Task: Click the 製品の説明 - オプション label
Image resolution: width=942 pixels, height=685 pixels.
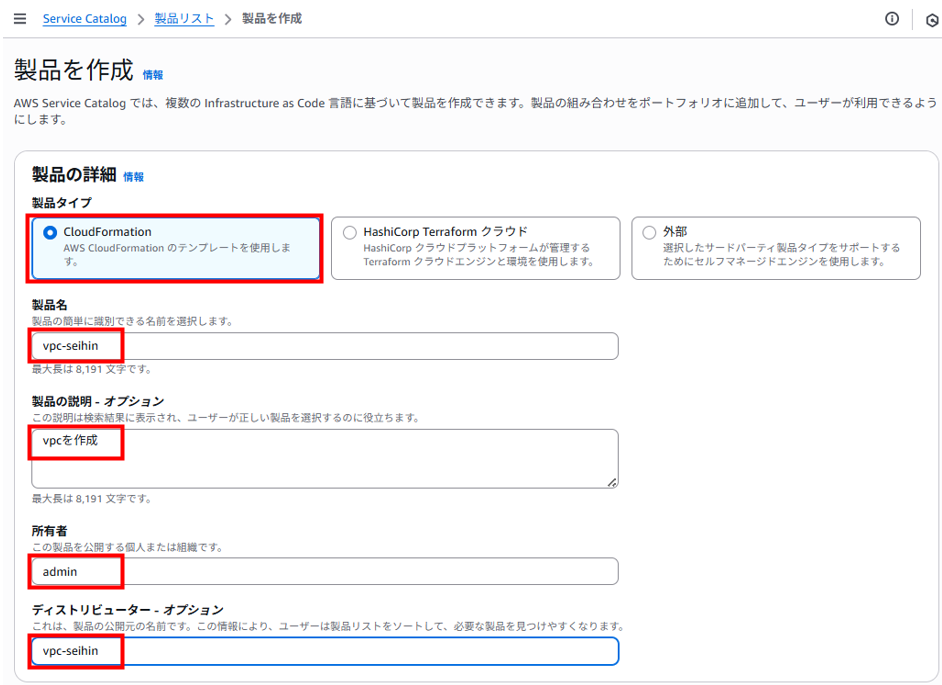Action: tap(98, 401)
